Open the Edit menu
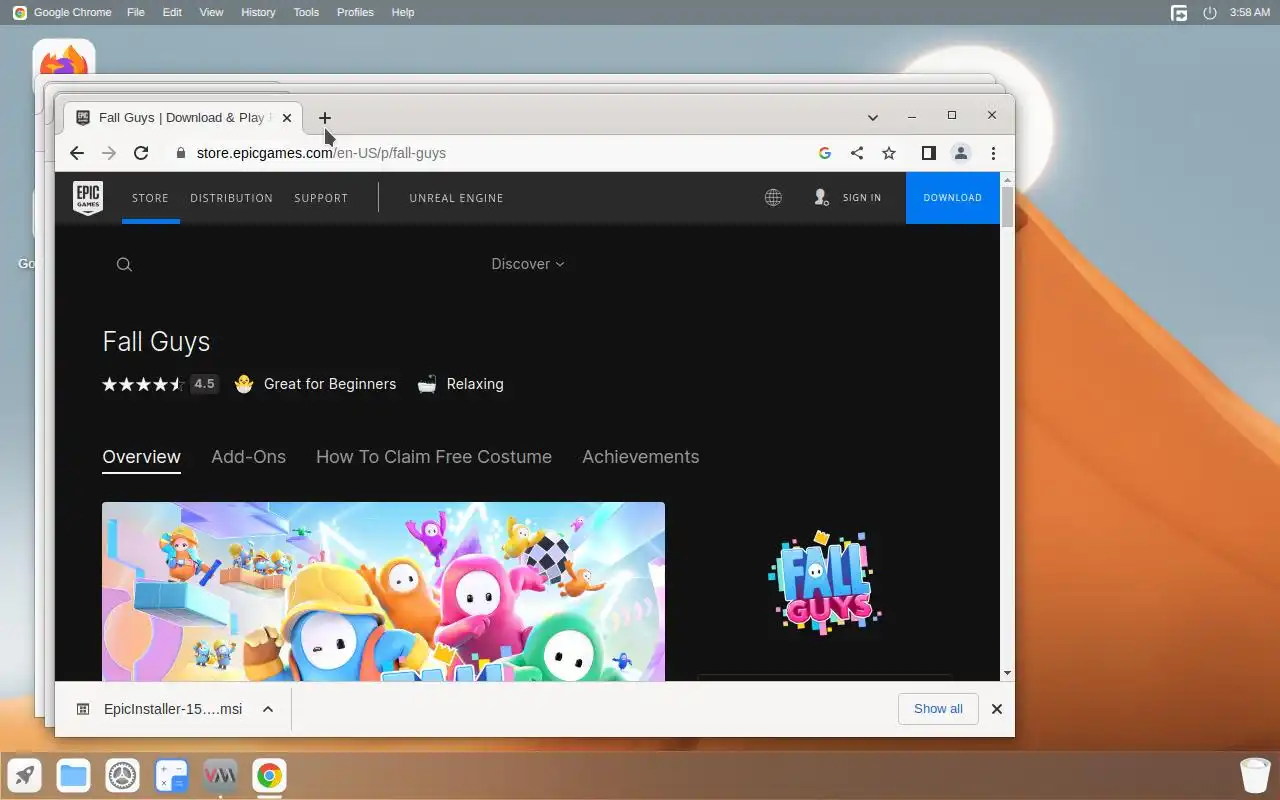 click(x=172, y=12)
